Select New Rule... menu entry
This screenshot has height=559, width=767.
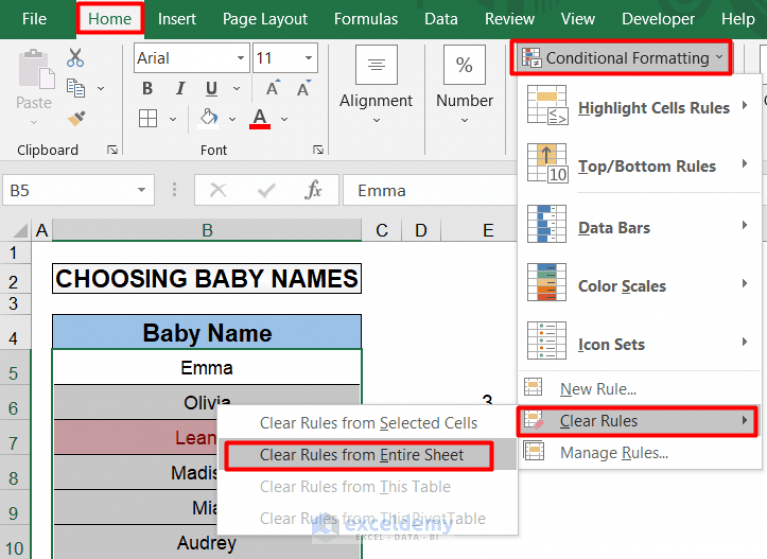click(x=640, y=388)
